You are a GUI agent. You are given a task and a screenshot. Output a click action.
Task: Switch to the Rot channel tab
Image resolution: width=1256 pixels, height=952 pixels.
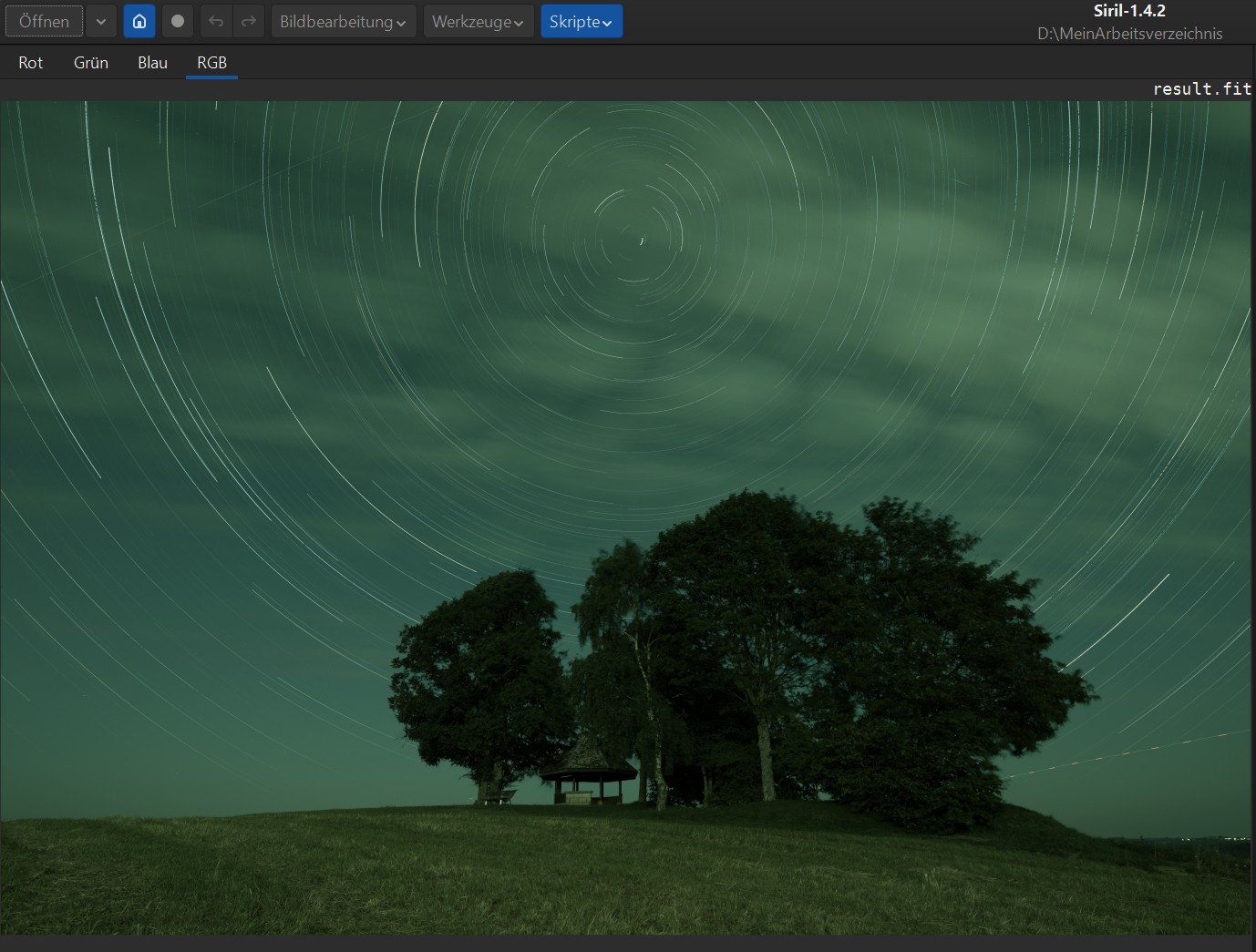31,62
